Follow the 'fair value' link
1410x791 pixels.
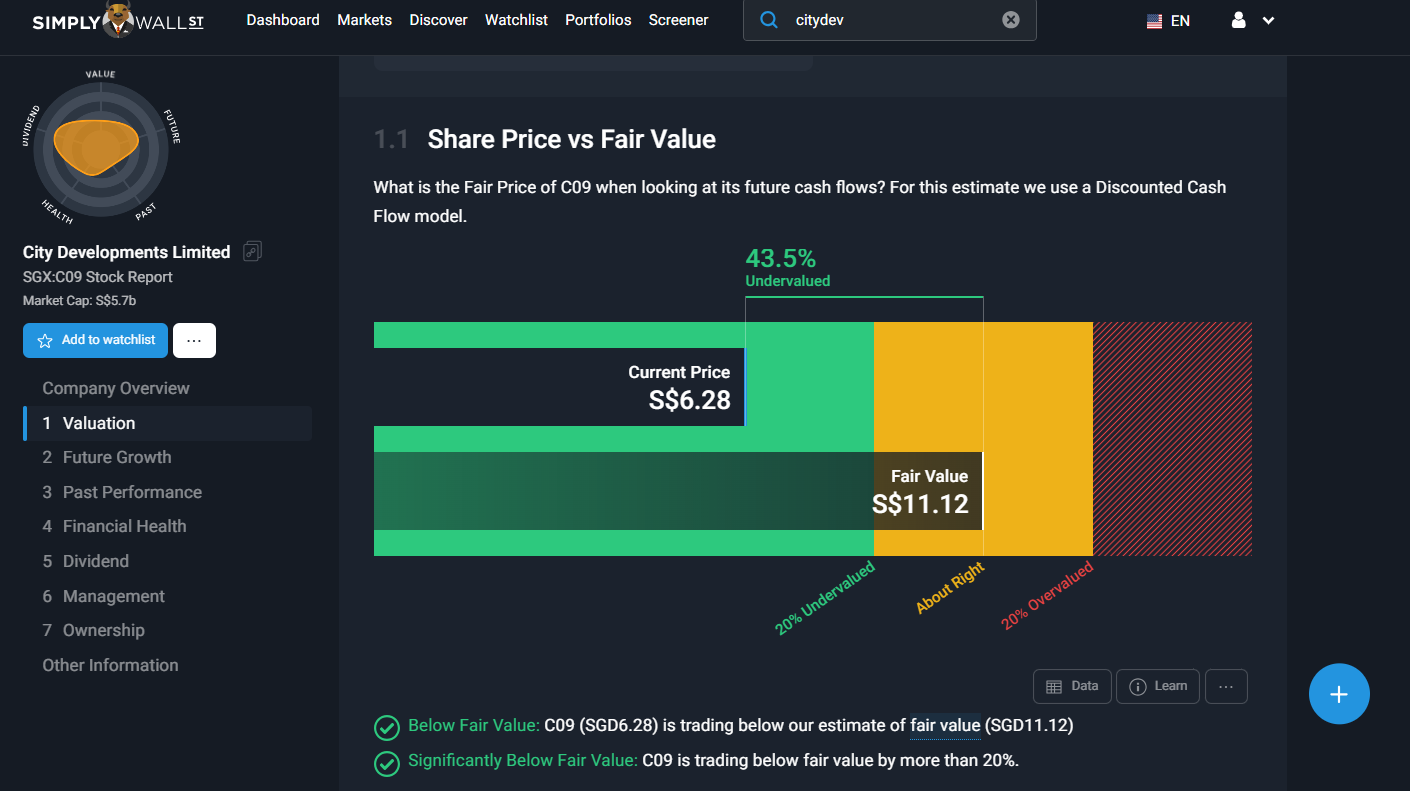pyautogui.click(x=945, y=725)
